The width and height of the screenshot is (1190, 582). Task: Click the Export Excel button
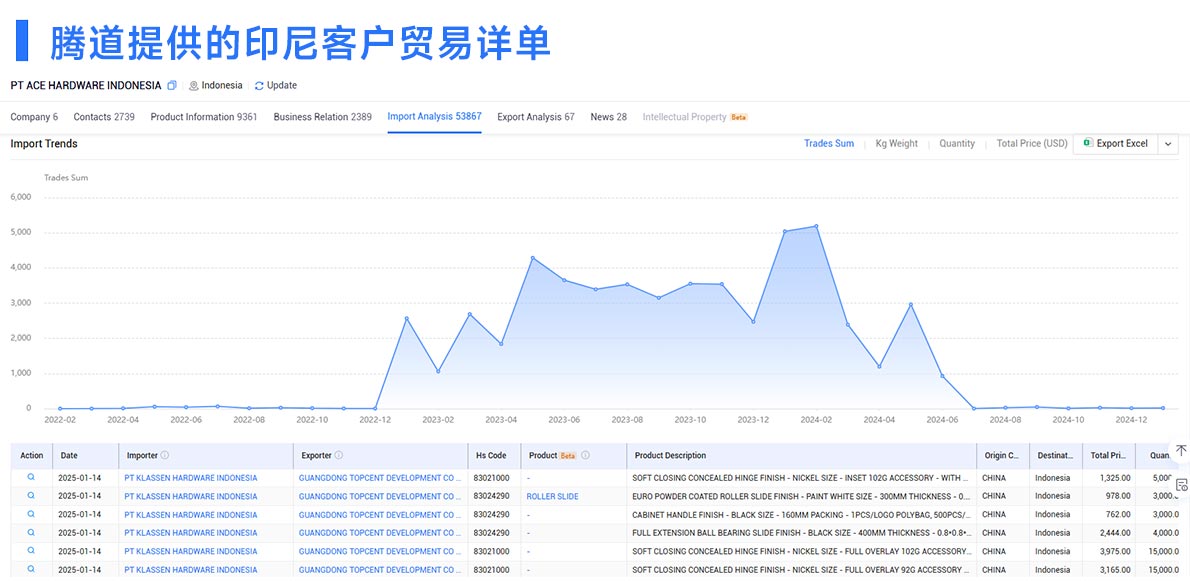(1115, 143)
